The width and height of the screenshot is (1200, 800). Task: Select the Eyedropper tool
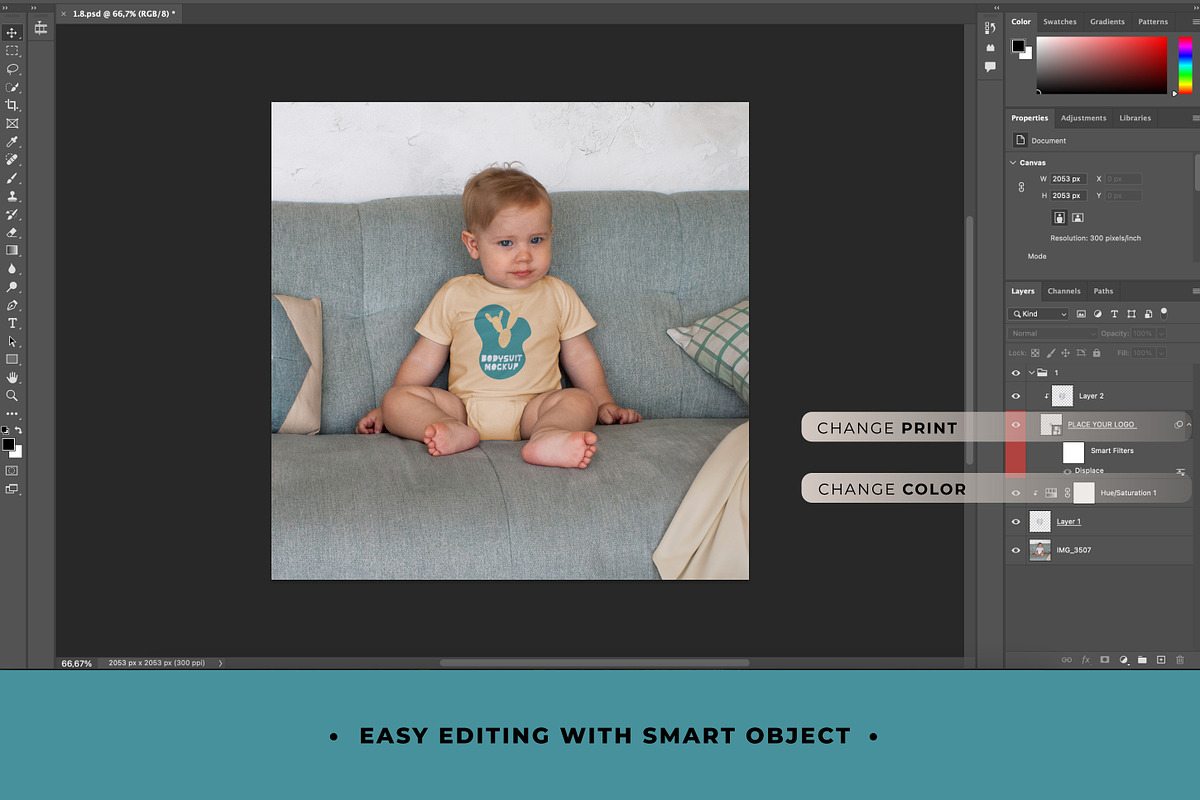13,142
